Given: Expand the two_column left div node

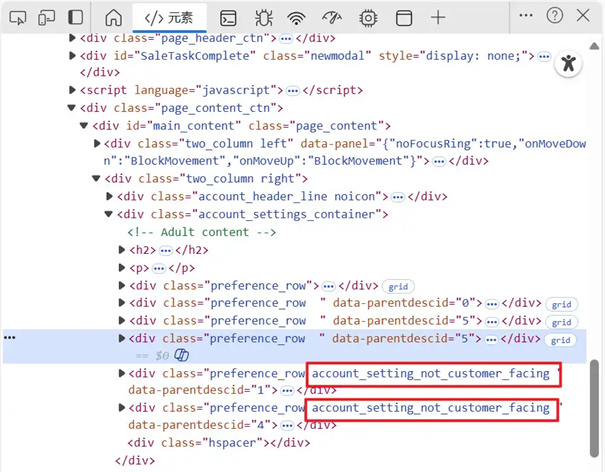Looking at the screenshot, I should click(x=97, y=144).
